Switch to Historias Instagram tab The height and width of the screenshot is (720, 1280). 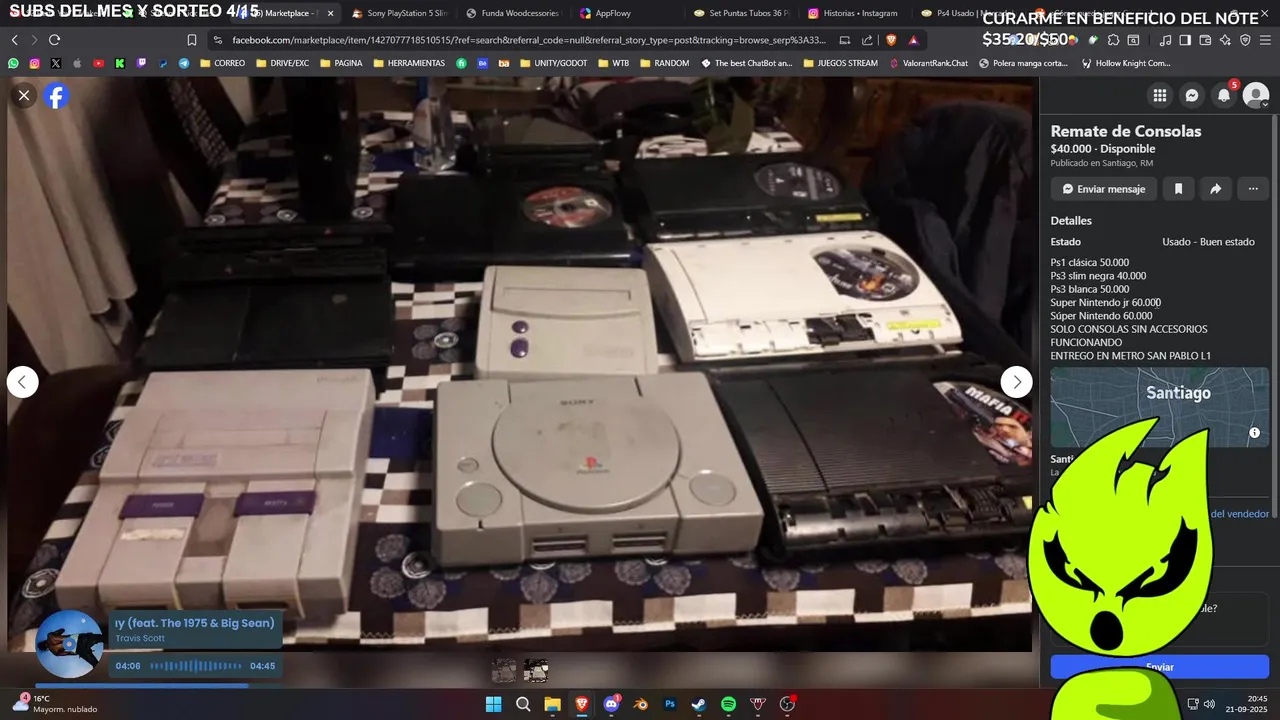[853, 13]
